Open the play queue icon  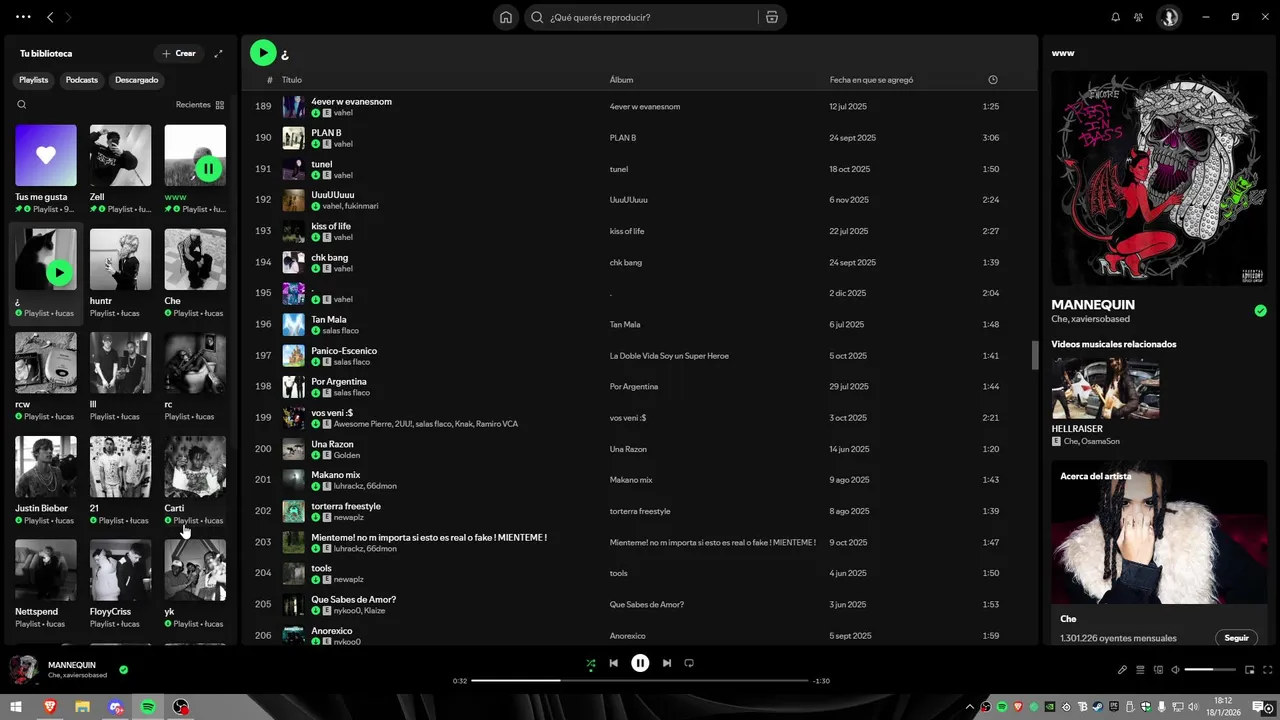(x=1140, y=670)
